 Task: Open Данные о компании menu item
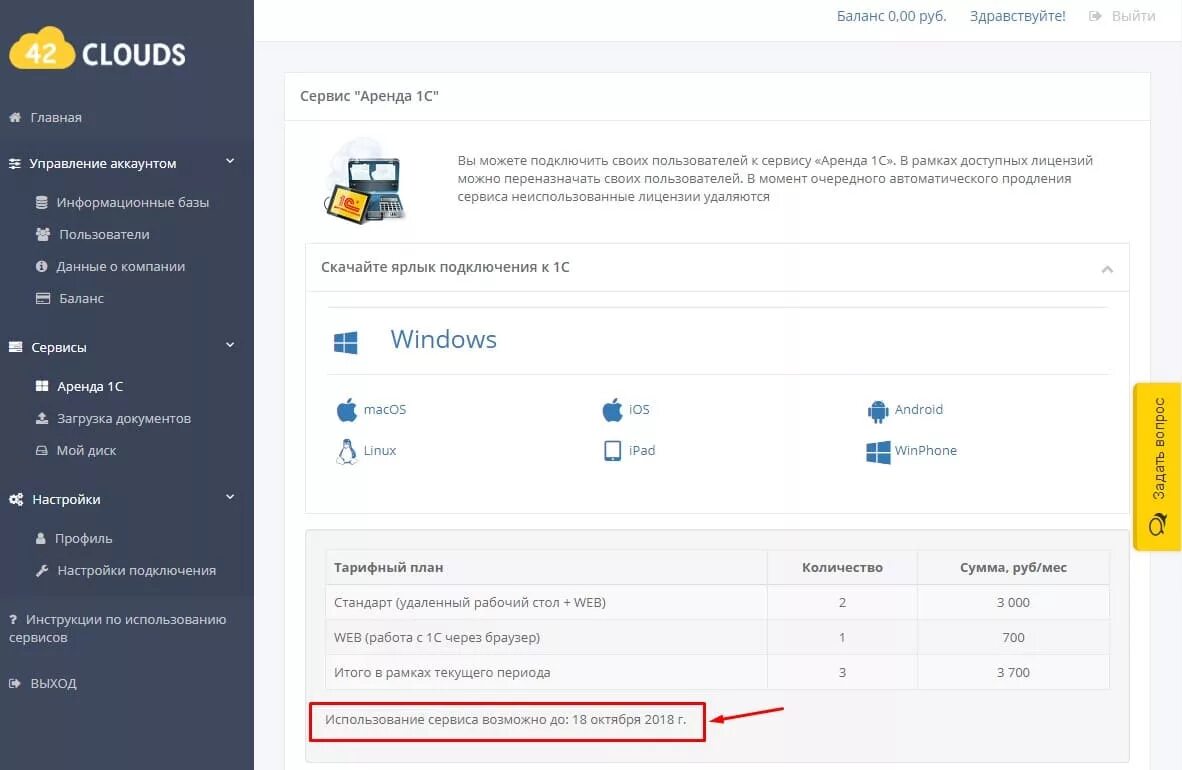(121, 266)
